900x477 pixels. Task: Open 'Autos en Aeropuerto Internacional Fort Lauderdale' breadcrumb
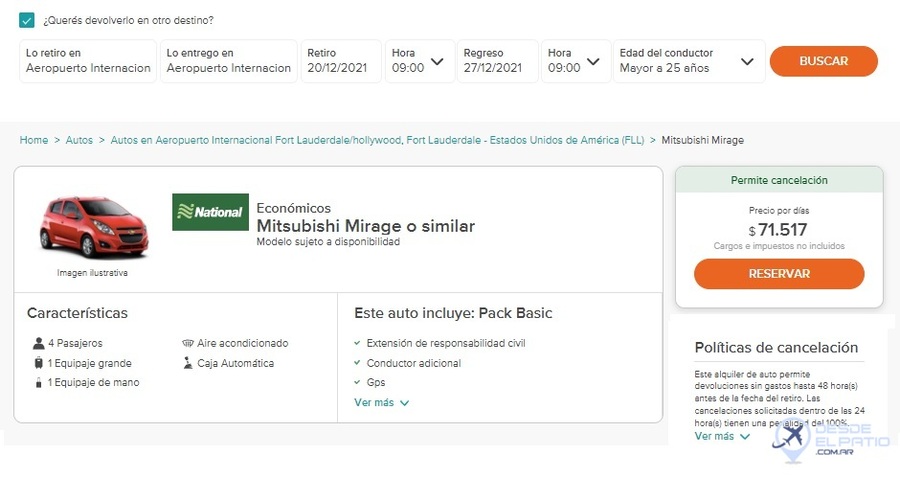pos(377,140)
